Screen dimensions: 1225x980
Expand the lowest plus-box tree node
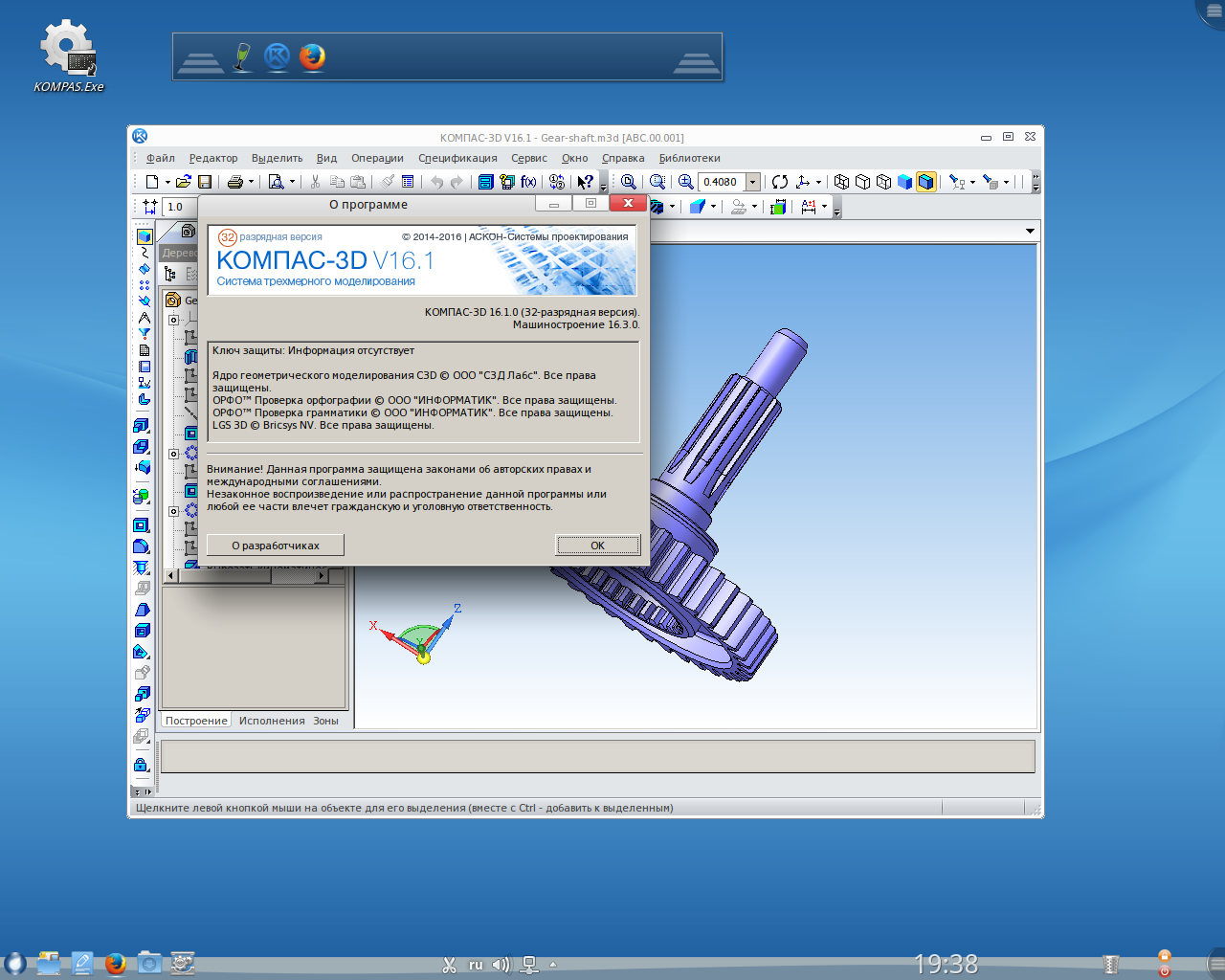point(174,511)
